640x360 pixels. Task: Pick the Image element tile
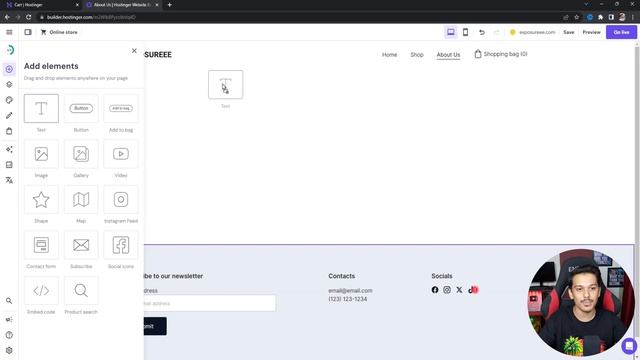pos(41,154)
